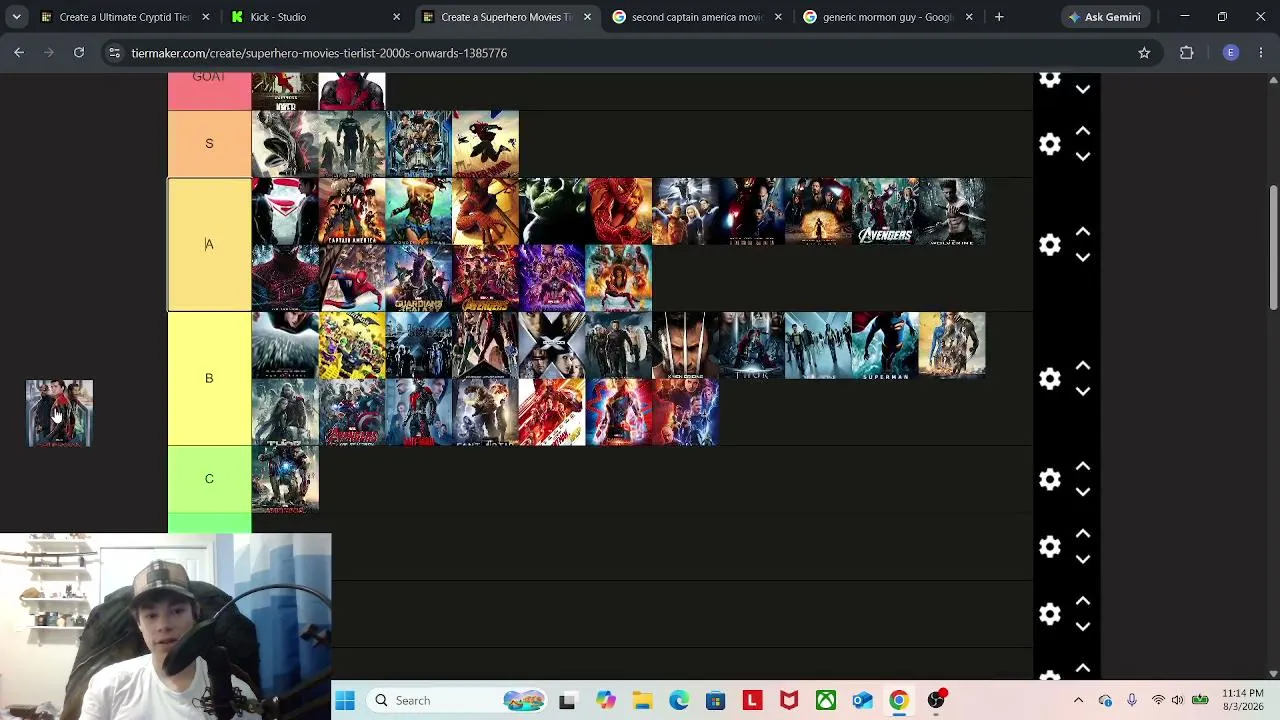Open McAfee from the taskbar

tap(789, 701)
